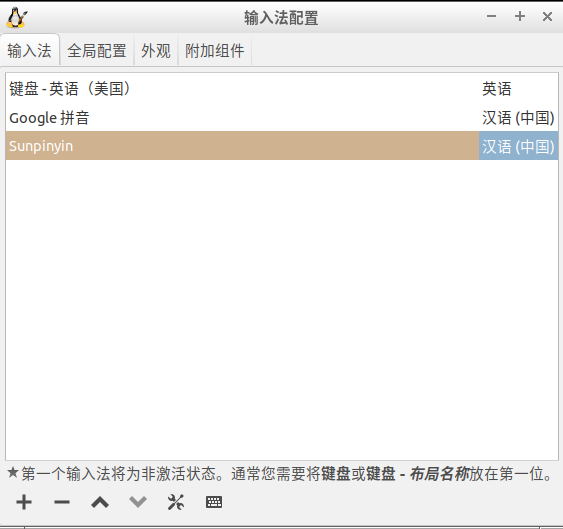
Task: Open the 附加组件 tab
Action: pos(215,50)
